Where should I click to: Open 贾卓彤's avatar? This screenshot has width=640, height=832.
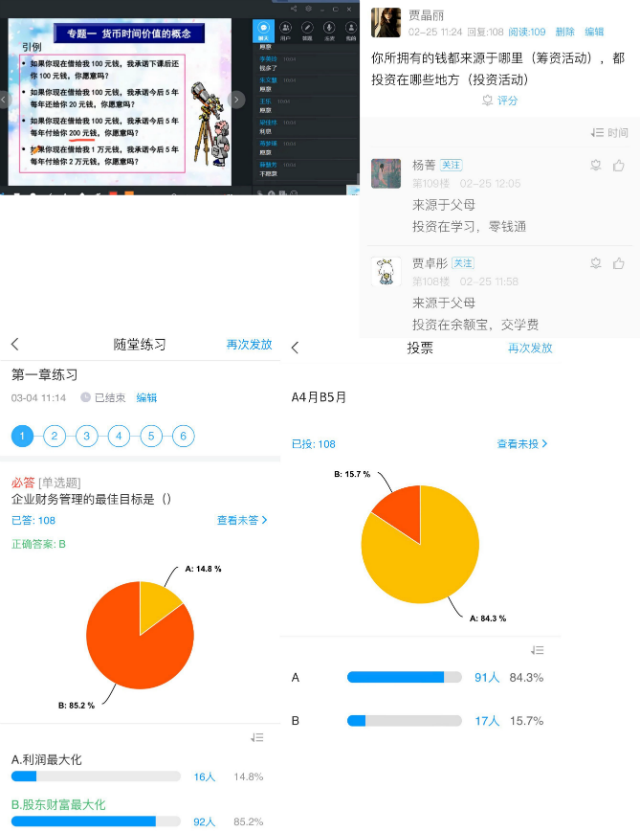pos(386,271)
